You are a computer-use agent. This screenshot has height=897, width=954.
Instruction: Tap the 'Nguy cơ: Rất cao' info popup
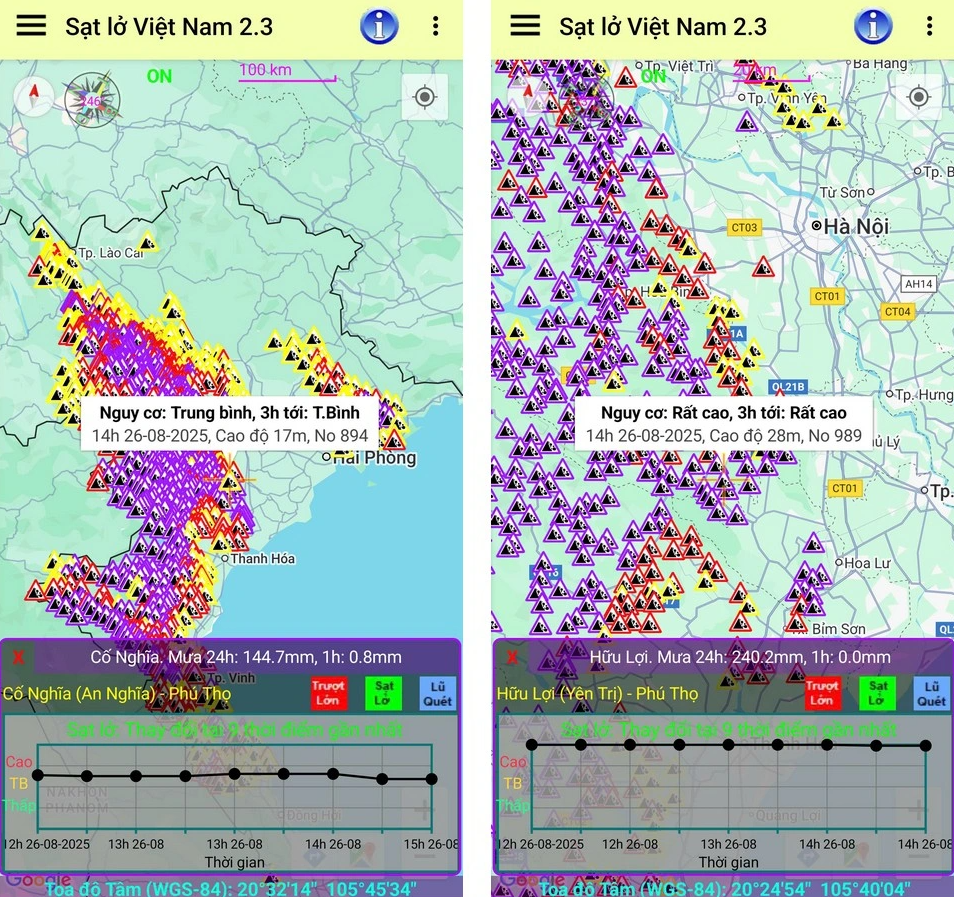coord(724,424)
